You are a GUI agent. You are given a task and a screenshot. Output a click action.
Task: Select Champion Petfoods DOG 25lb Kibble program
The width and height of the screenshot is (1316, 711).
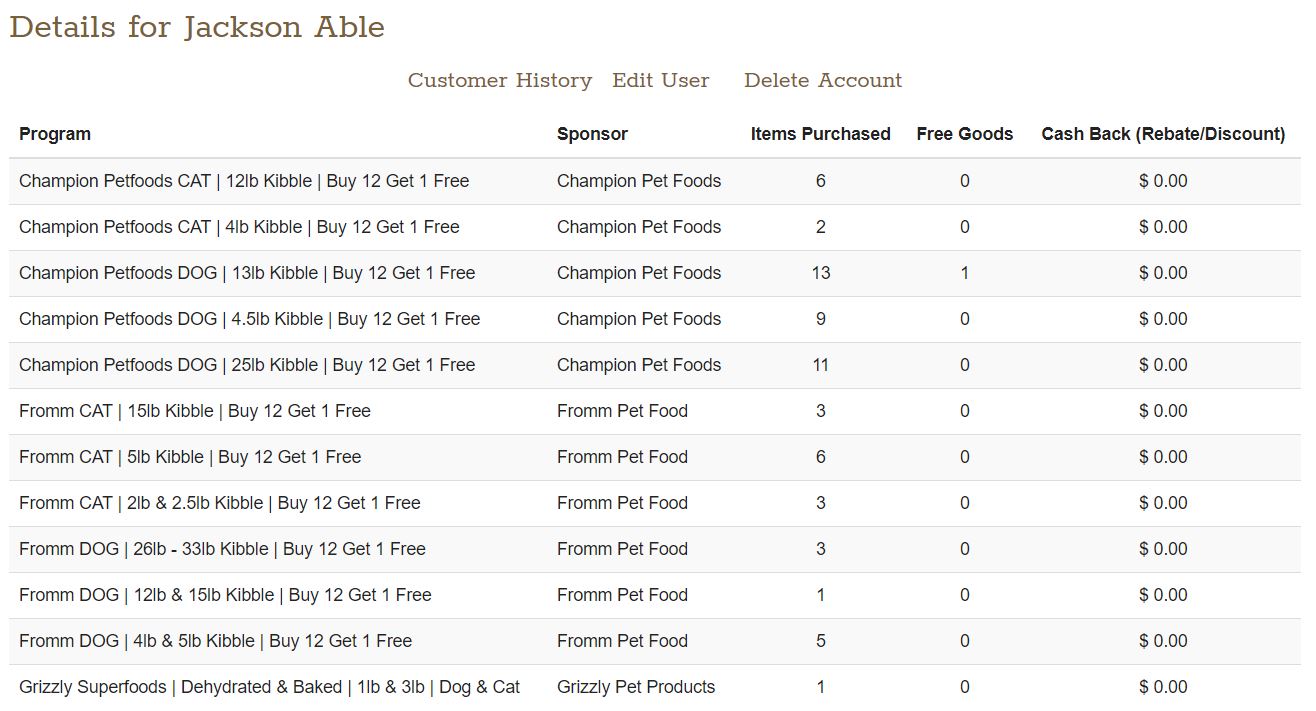click(247, 365)
